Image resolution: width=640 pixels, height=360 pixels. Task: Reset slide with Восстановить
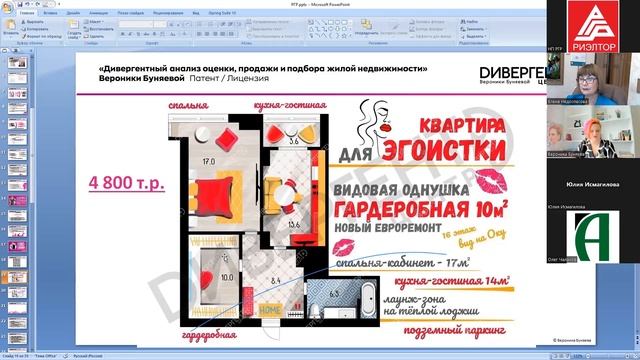98,29
